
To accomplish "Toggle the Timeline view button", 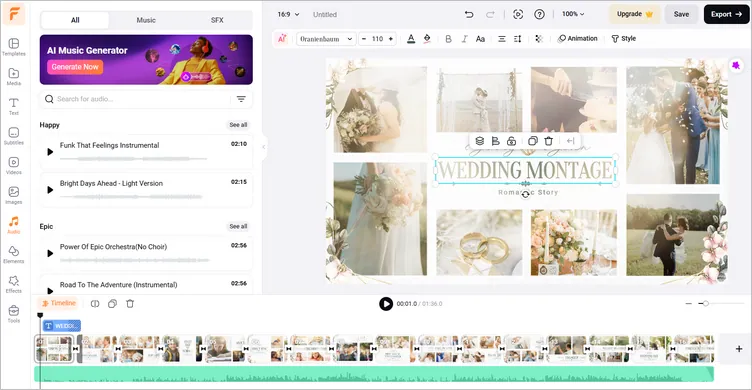I will click(59, 303).
